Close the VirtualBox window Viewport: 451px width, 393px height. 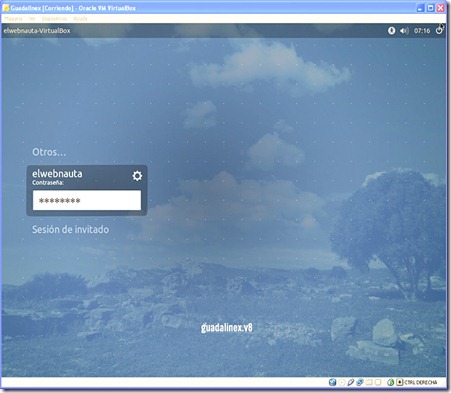441,8
